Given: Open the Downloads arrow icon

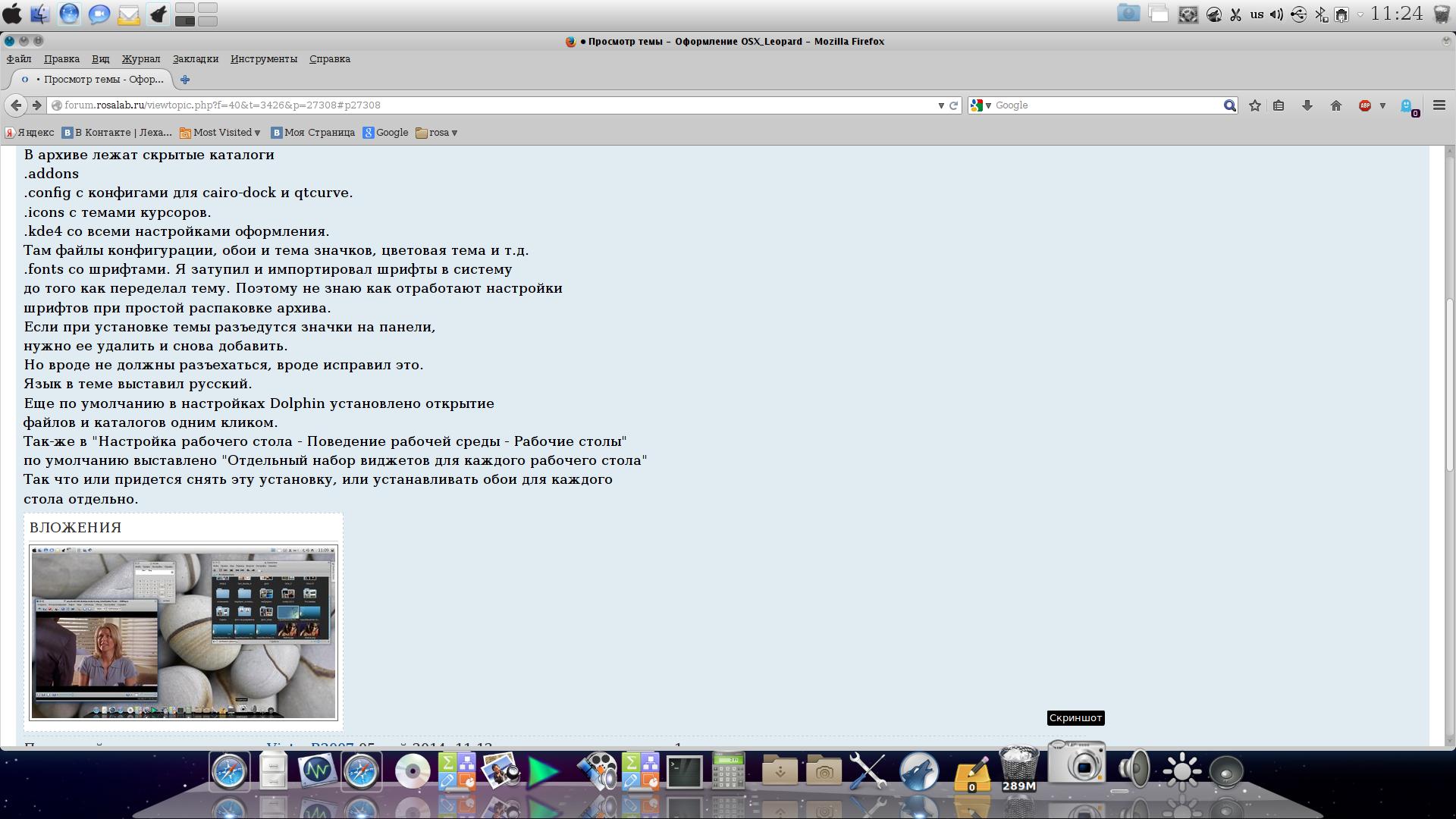Looking at the screenshot, I should tap(1307, 105).
